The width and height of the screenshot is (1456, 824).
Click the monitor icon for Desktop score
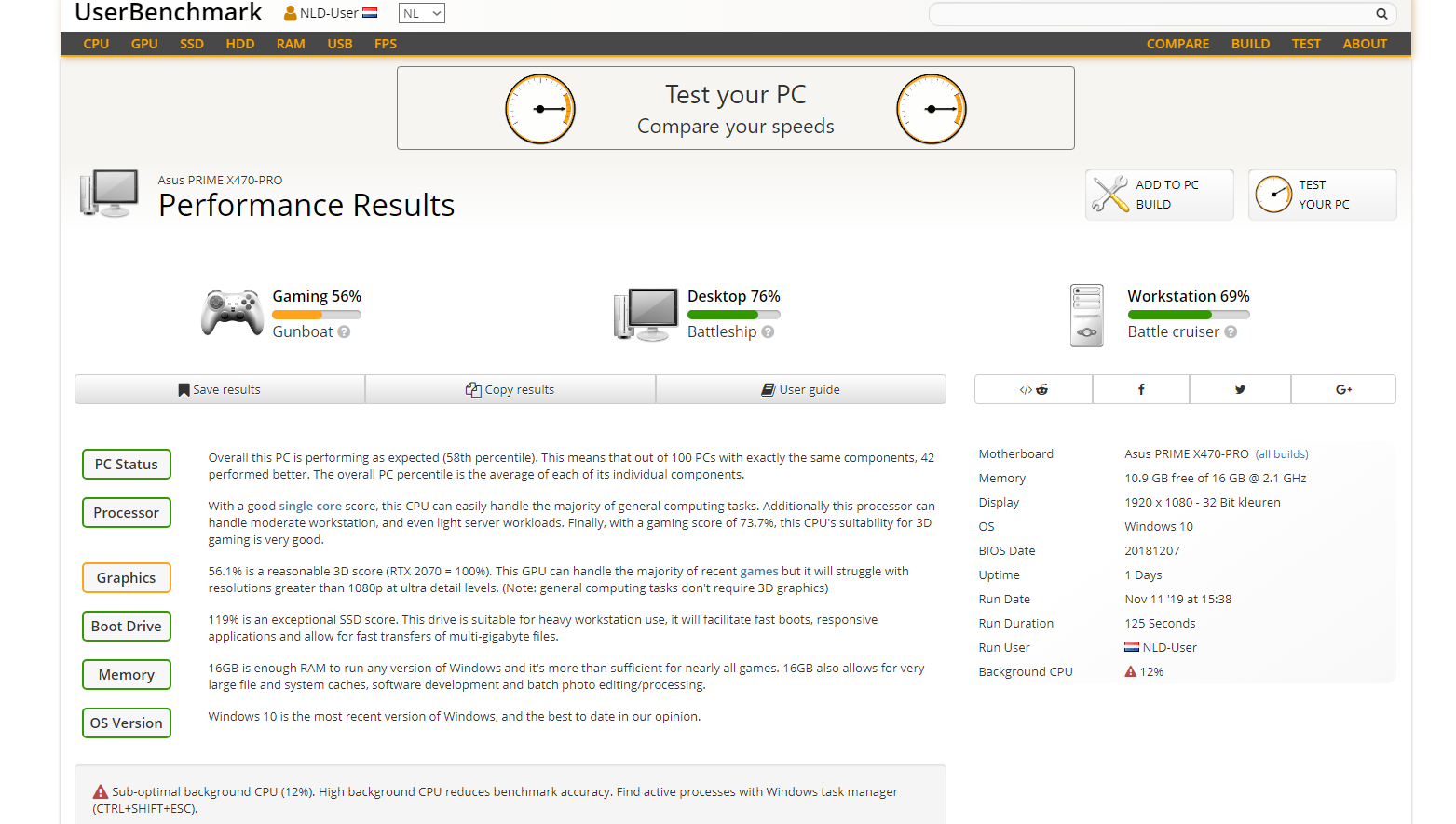646,315
